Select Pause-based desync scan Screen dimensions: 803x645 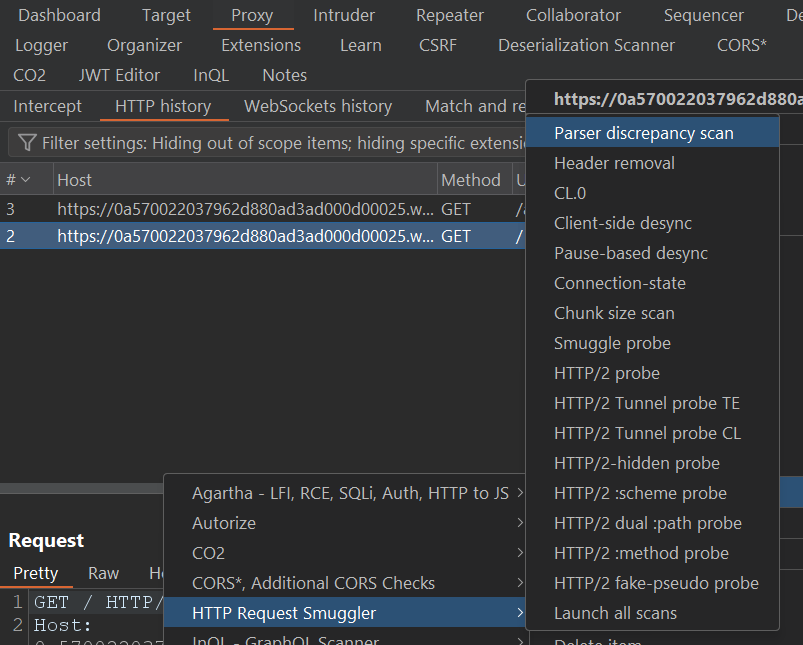pos(630,253)
